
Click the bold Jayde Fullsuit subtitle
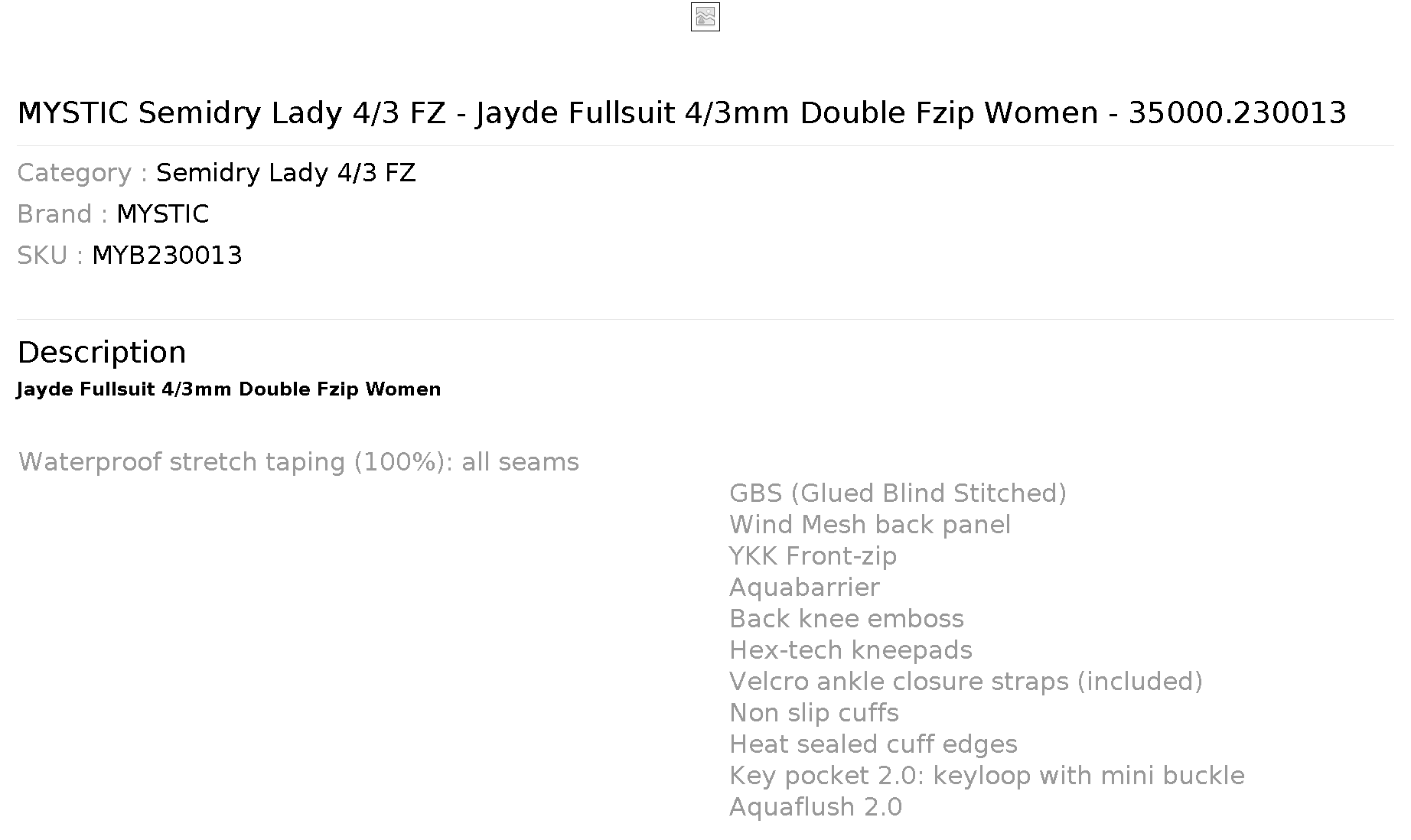coord(229,389)
